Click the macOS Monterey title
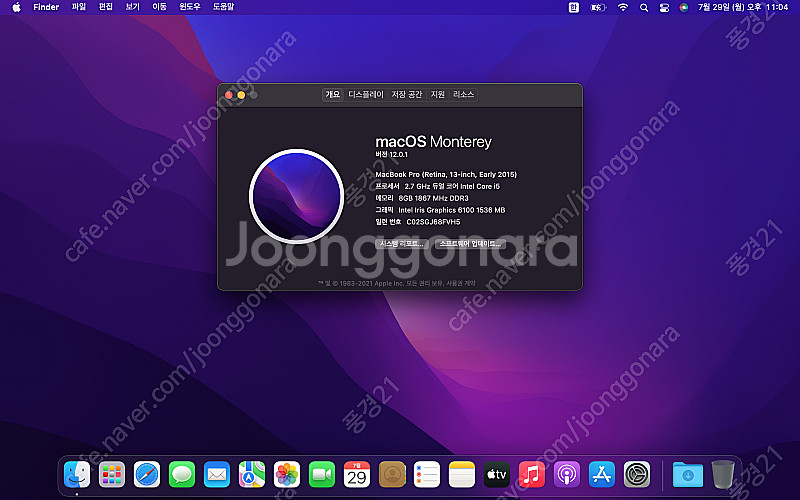800x500 pixels. click(434, 141)
